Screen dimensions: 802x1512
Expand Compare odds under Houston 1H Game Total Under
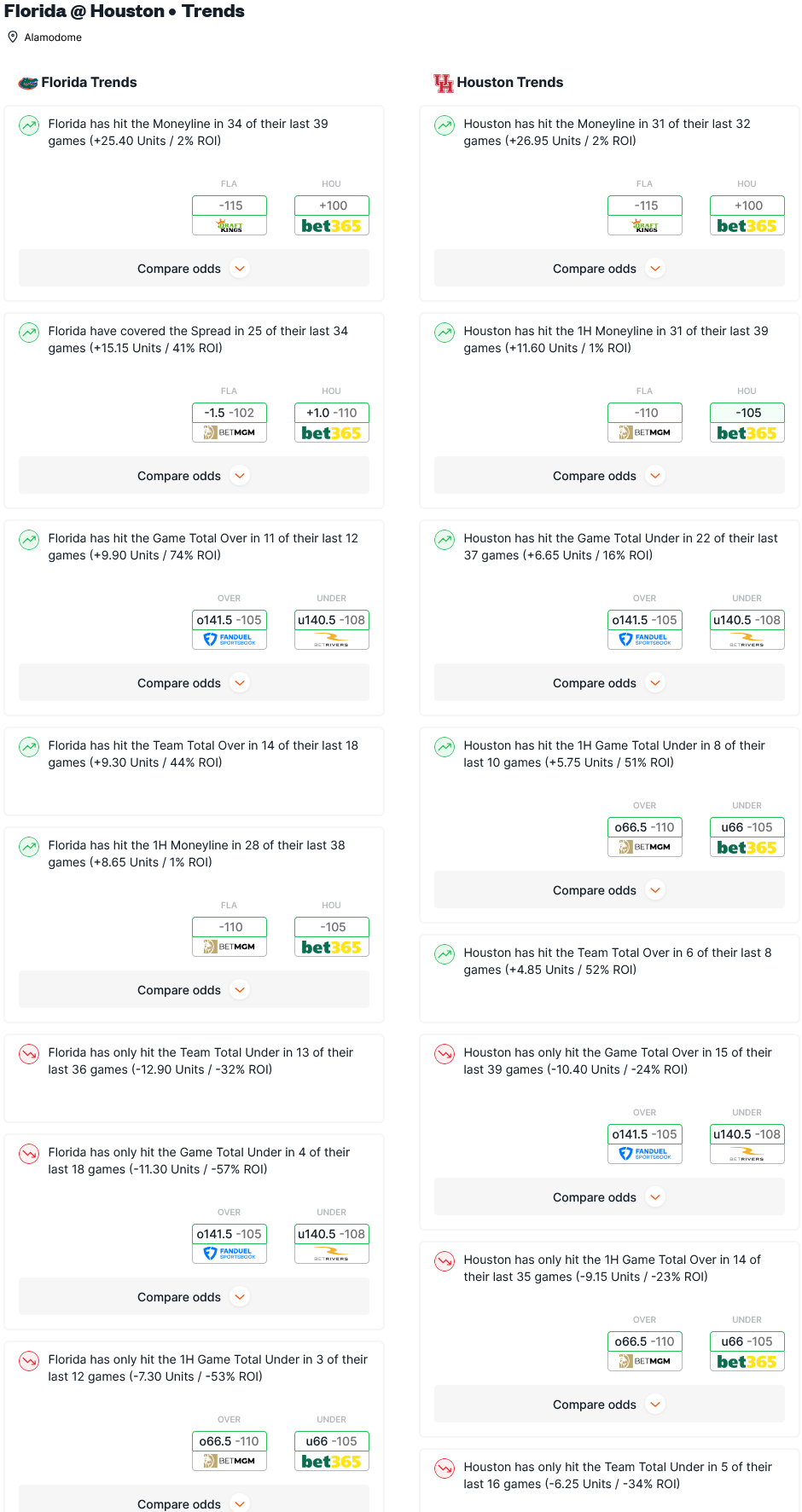609,890
